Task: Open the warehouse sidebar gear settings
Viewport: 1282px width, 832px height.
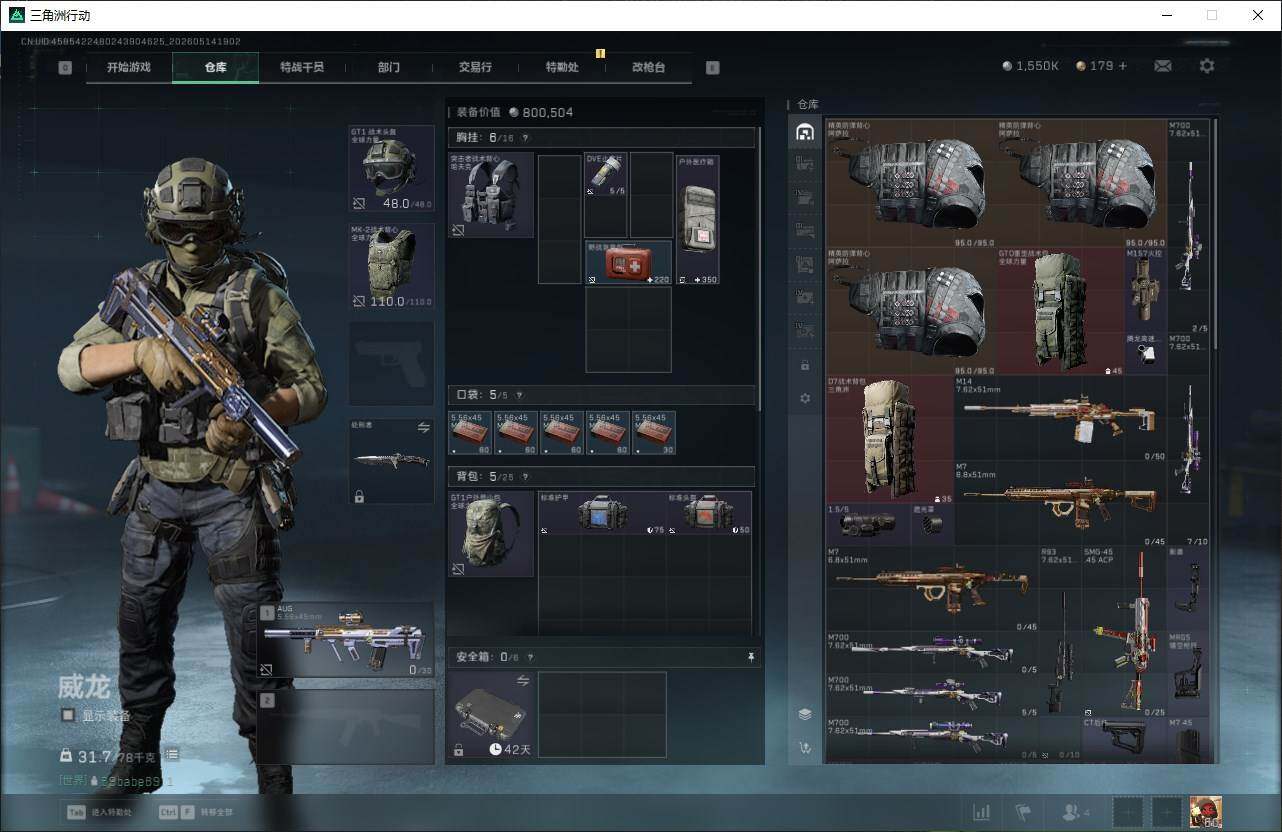Action: pos(805,398)
